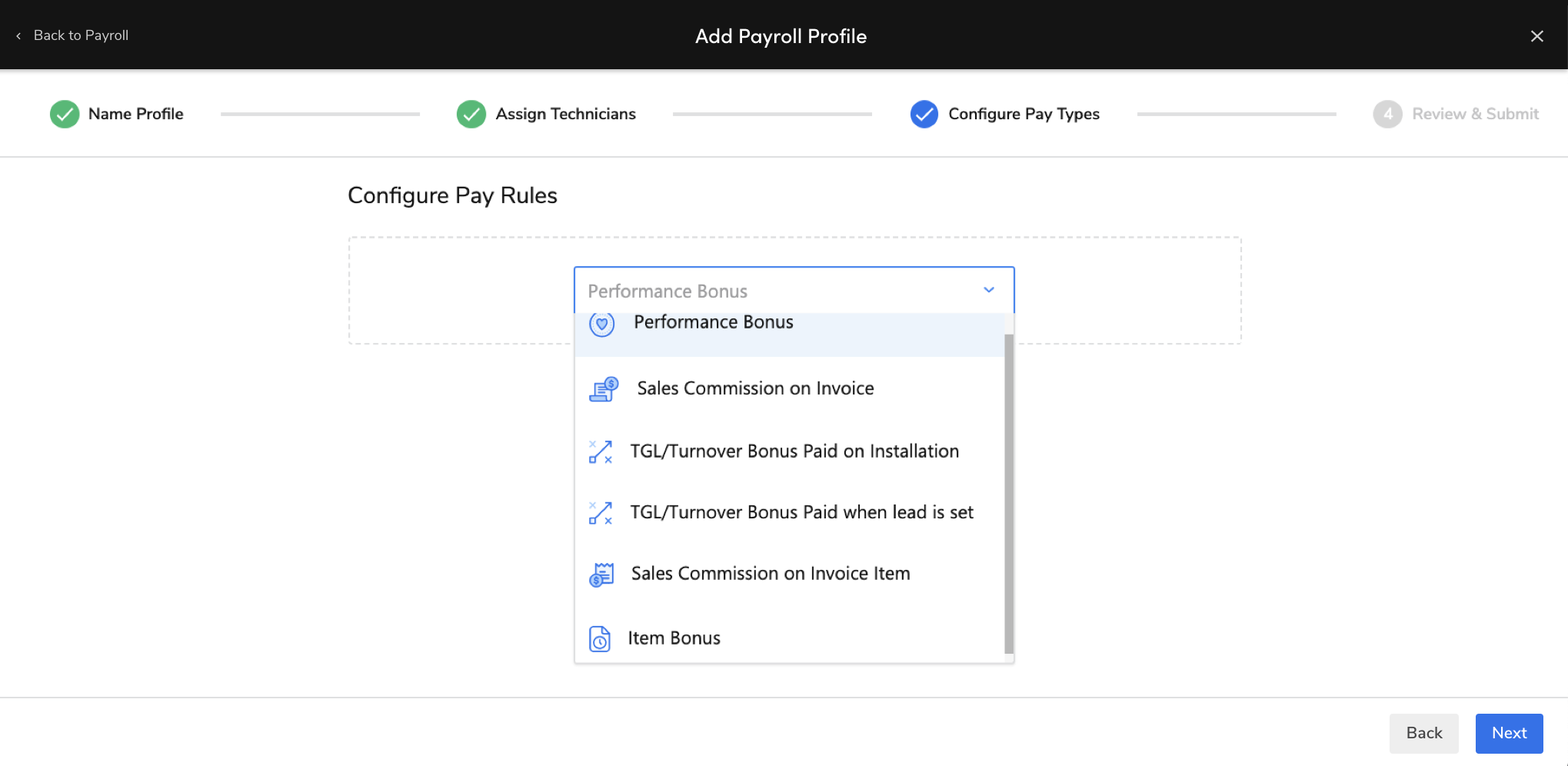1568x766 pixels.
Task: Click the Next button
Action: click(1508, 733)
